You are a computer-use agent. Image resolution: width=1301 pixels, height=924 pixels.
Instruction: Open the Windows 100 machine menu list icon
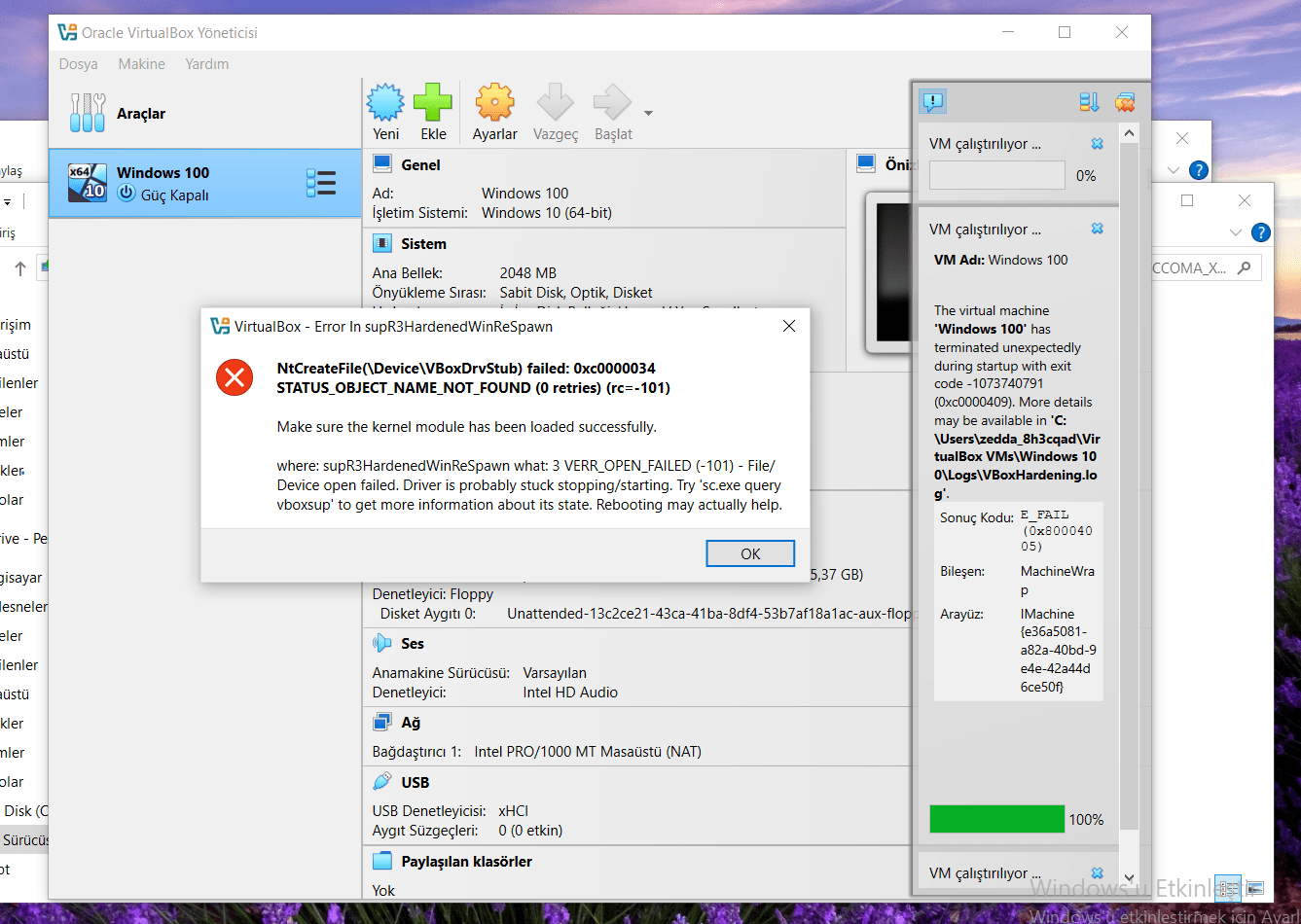click(321, 183)
